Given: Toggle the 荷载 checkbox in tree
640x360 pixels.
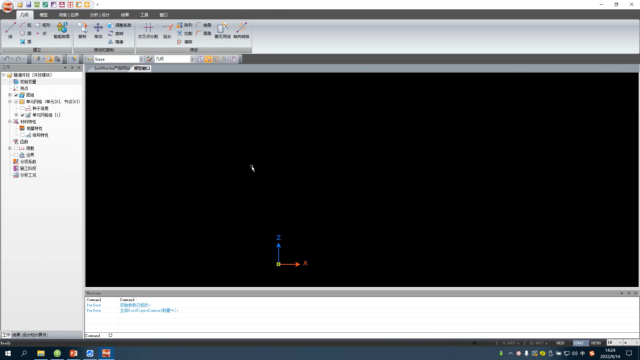Looking at the screenshot, I should (16, 149).
